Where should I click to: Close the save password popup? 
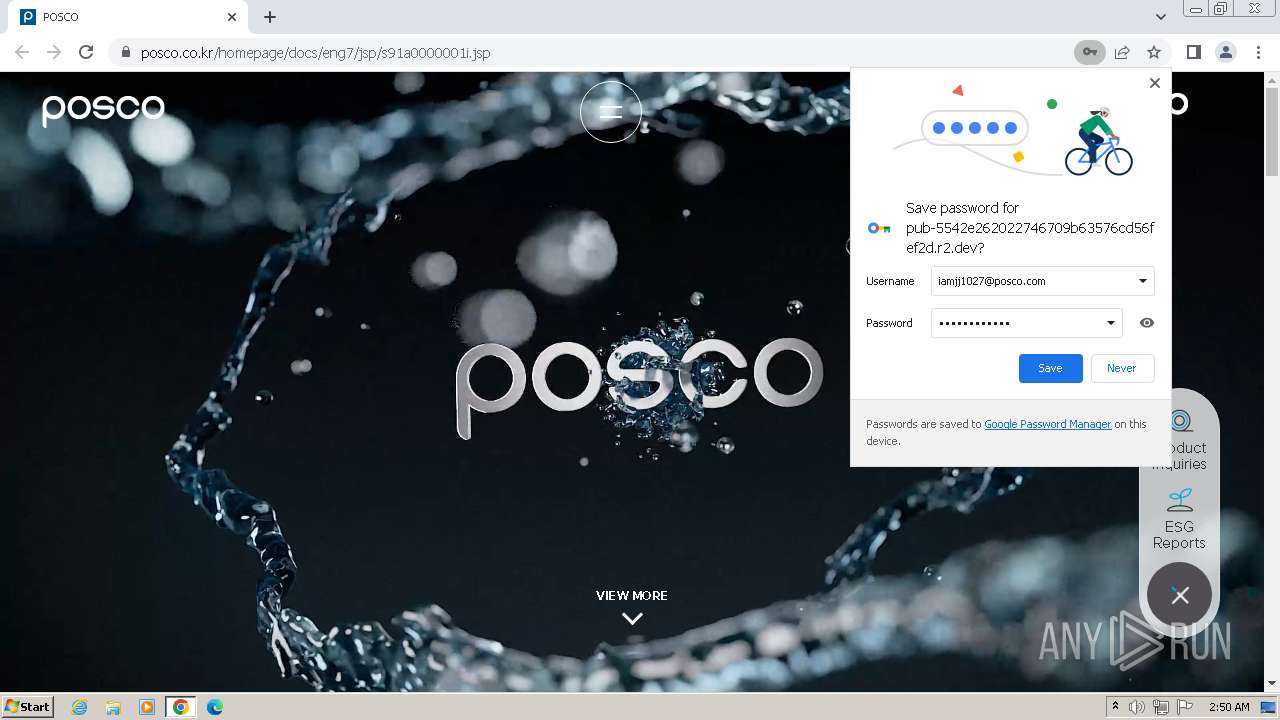[x=1155, y=83]
